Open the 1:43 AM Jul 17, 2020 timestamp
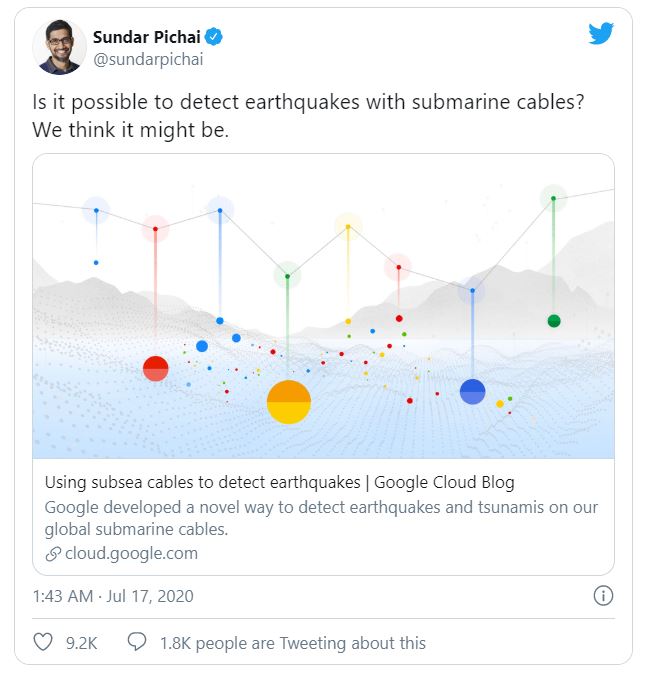Viewport: 648px width, 678px height. click(113, 596)
